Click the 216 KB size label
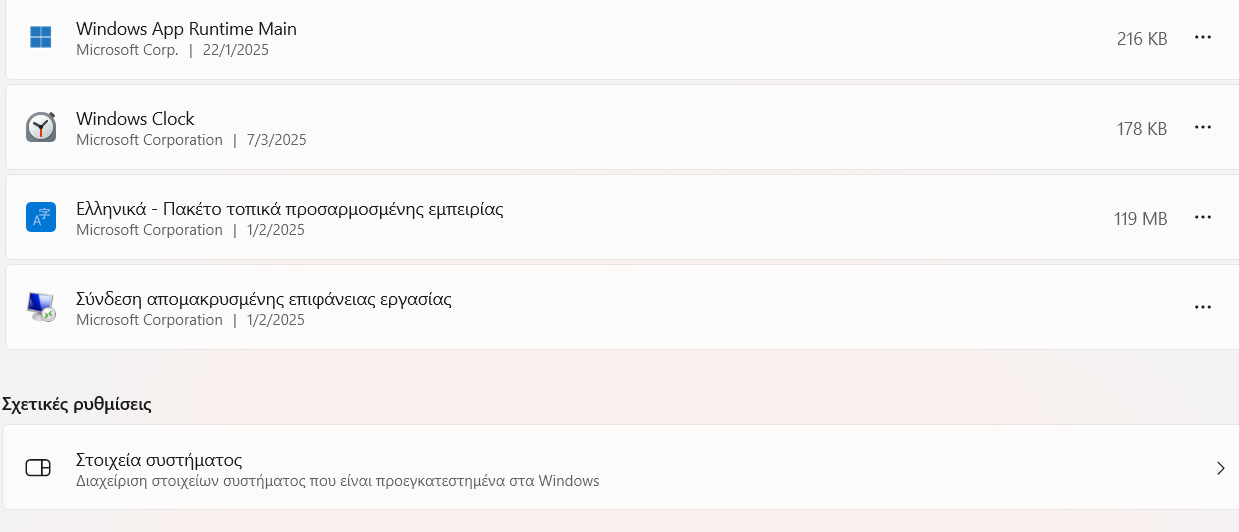Image resolution: width=1239 pixels, height=532 pixels. pyautogui.click(x=1142, y=39)
